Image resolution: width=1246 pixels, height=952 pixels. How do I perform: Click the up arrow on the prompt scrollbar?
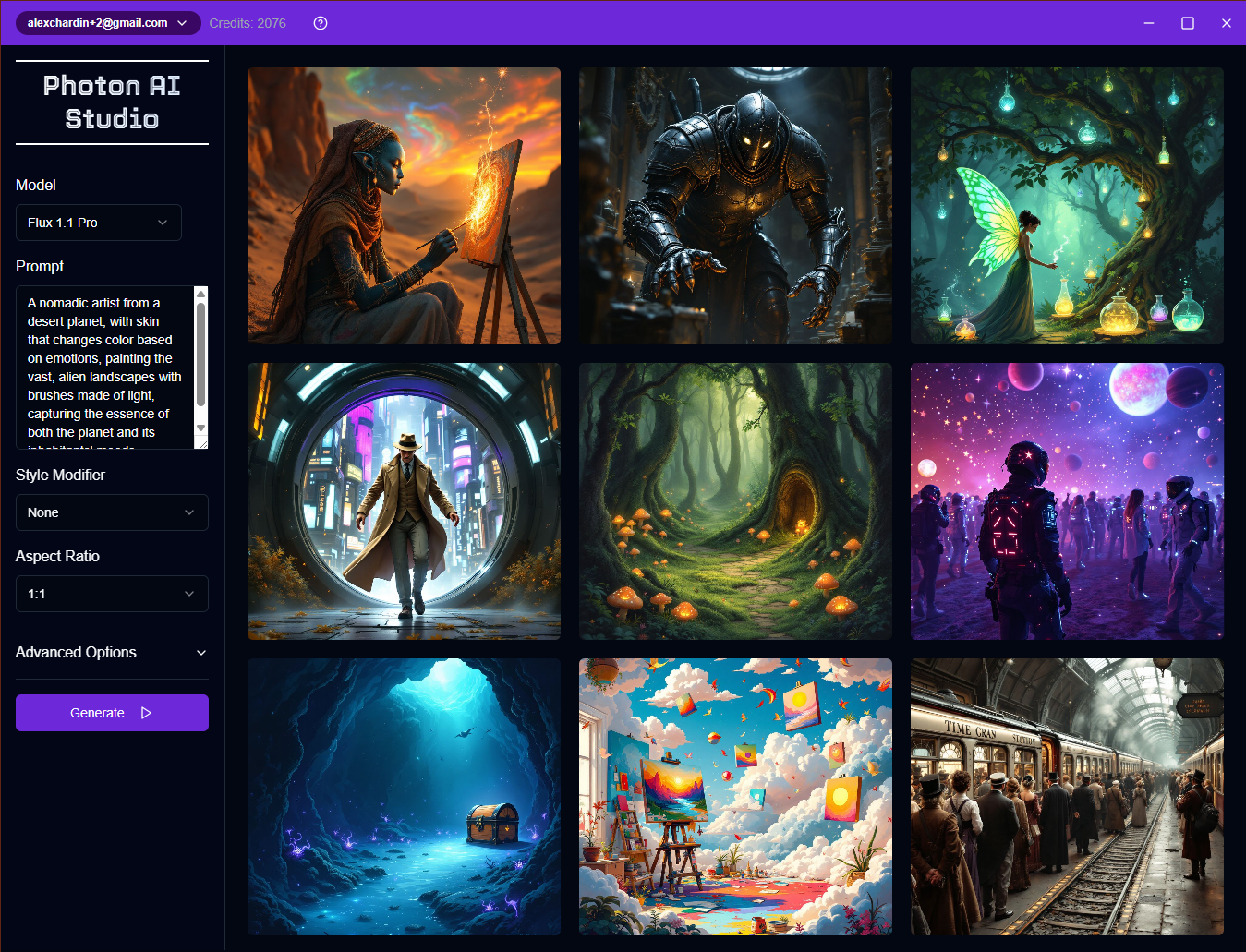(x=201, y=294)
